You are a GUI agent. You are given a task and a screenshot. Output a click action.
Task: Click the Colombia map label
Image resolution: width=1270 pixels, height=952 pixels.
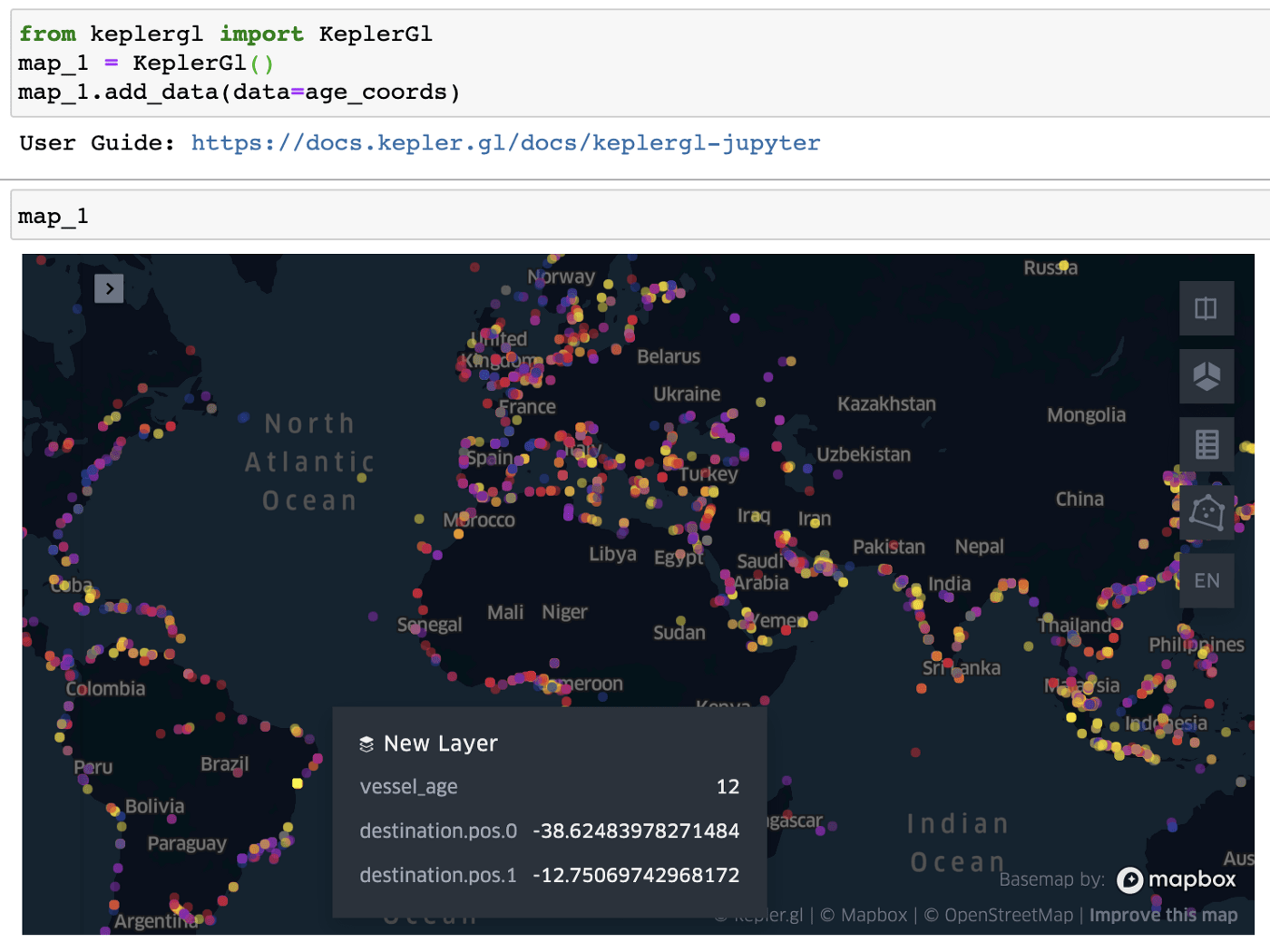105,689
